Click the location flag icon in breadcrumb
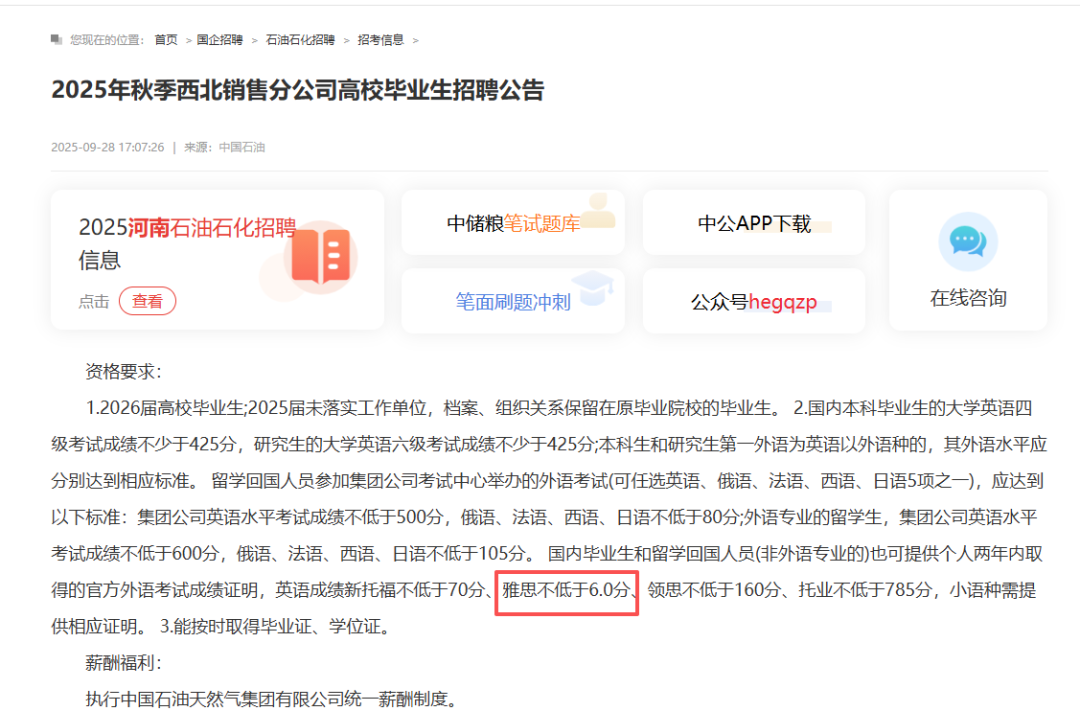Image resolution: width=1080 pixels, height=711 pixels. tap(56, 40)
